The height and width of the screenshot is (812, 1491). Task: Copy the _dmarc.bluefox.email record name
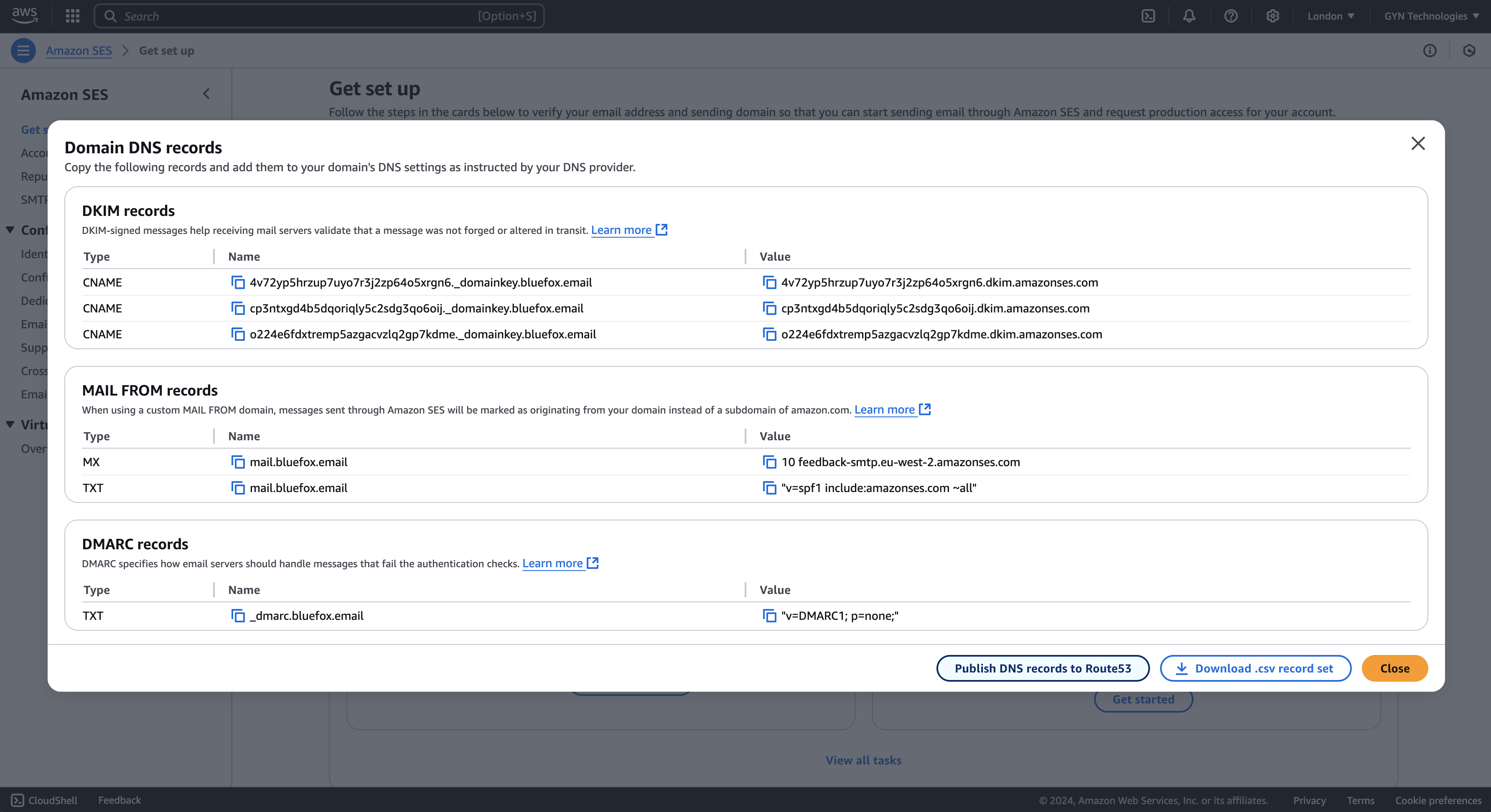tap(238, 616)
